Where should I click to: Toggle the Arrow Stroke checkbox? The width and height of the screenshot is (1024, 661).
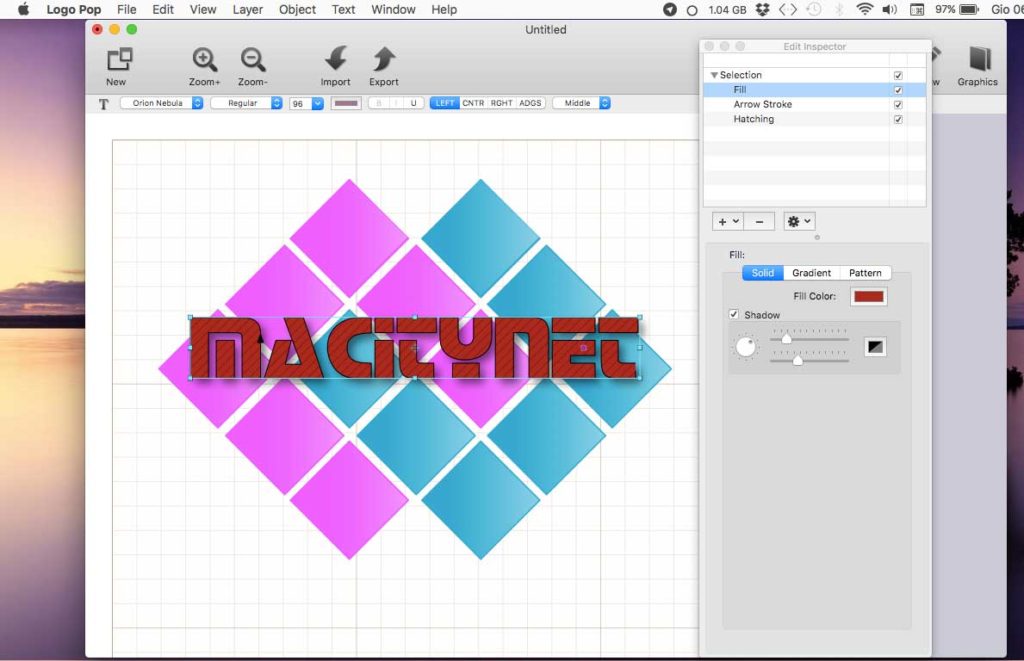pyautogui.click(x=898, y=105)
